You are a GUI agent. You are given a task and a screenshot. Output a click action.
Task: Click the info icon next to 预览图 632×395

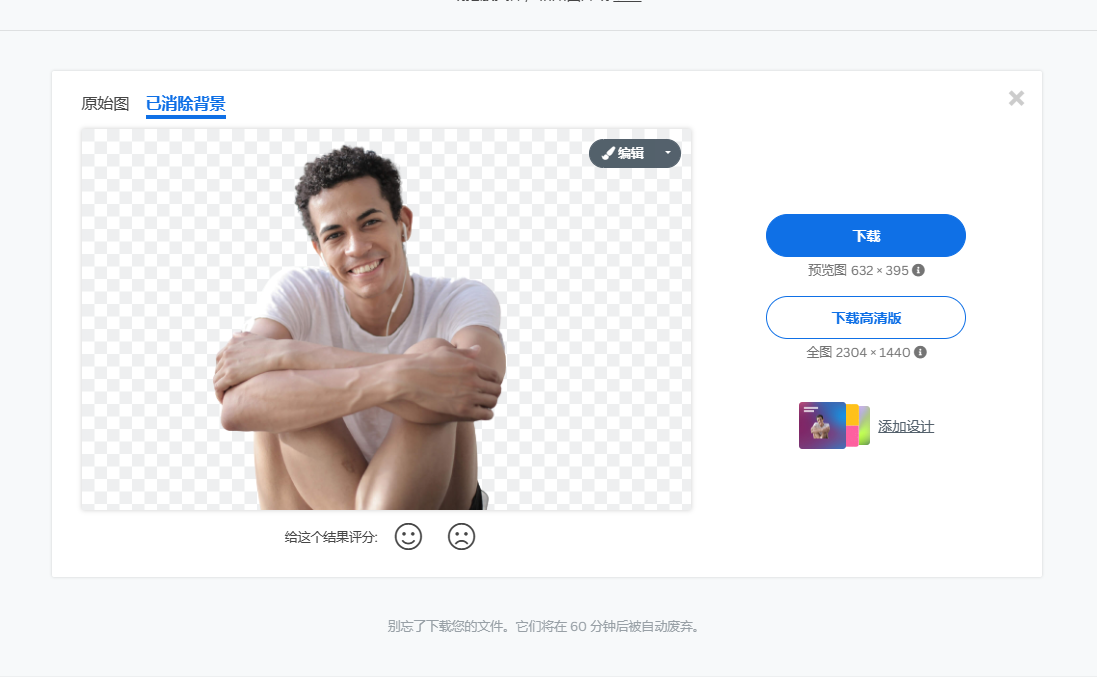coord(918,270)
